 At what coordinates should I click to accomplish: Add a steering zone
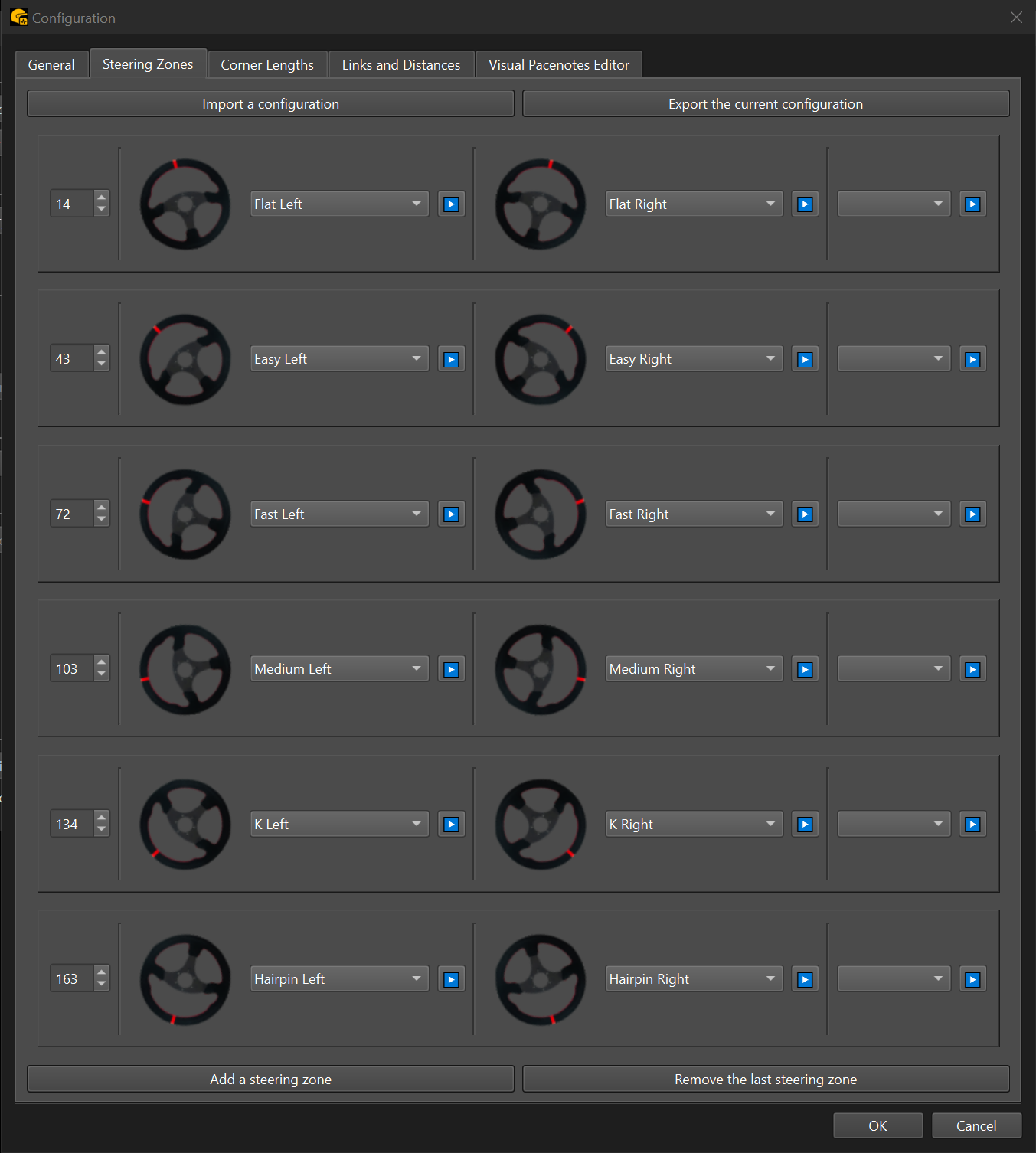[270, 1080]
